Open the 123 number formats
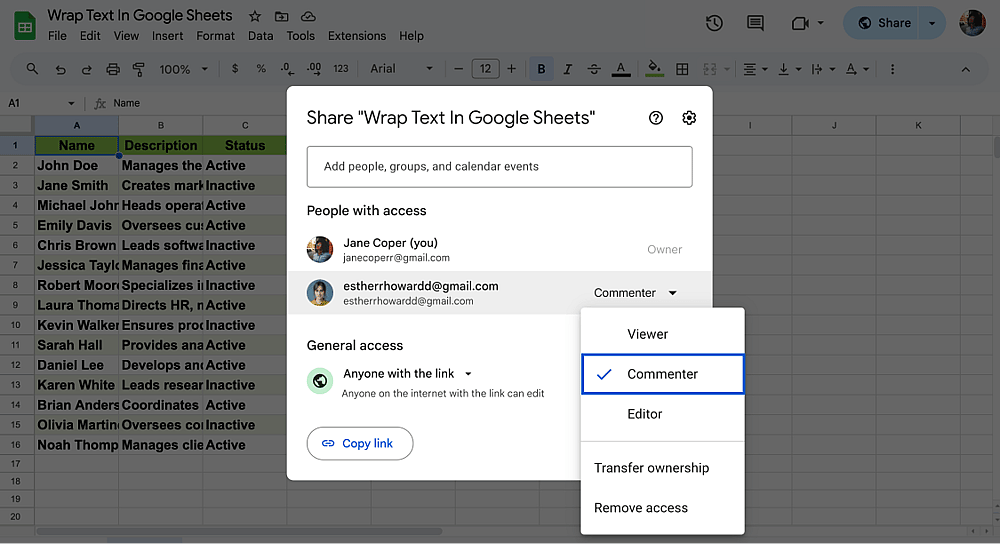Image resolution: width=1000 pixels, height=544 pixels. click(341, 69)
